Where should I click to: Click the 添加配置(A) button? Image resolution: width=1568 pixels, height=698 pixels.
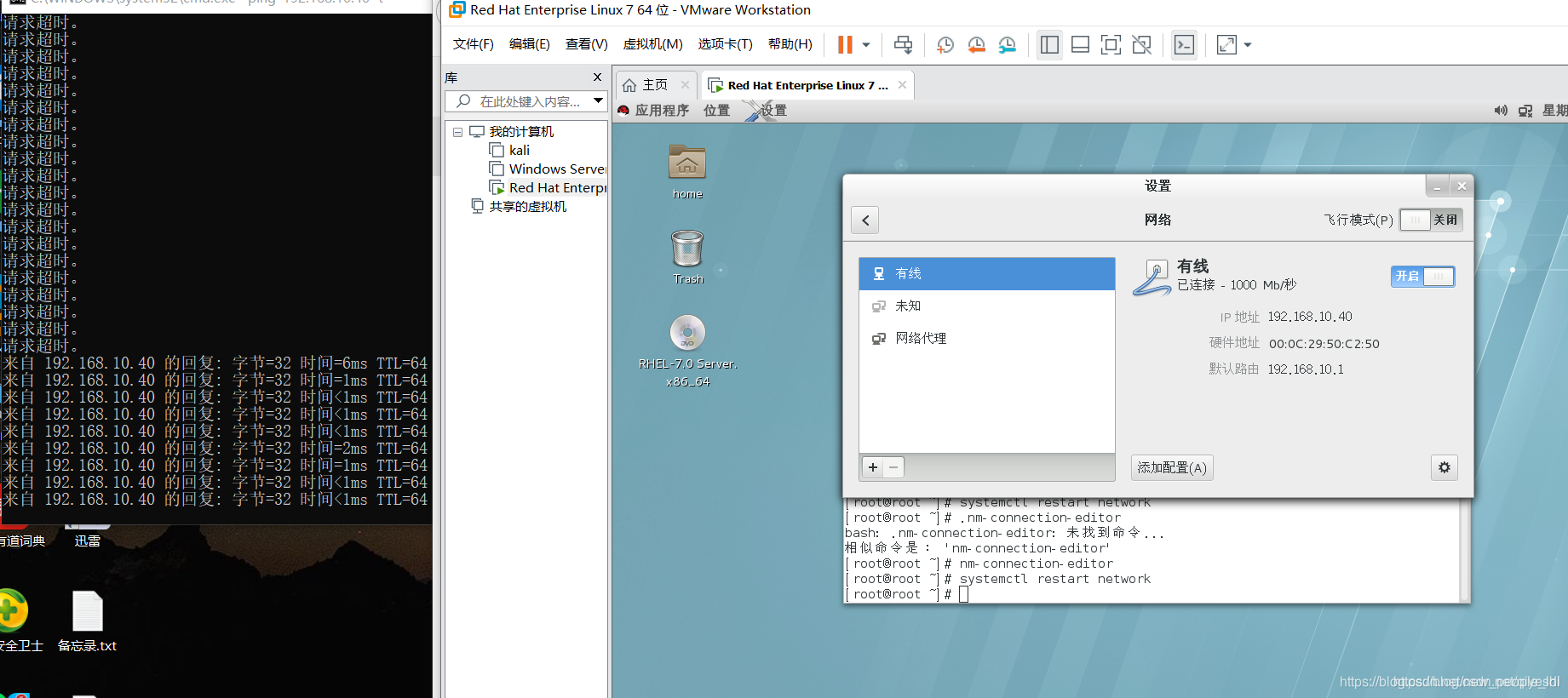click(1172, 467)
